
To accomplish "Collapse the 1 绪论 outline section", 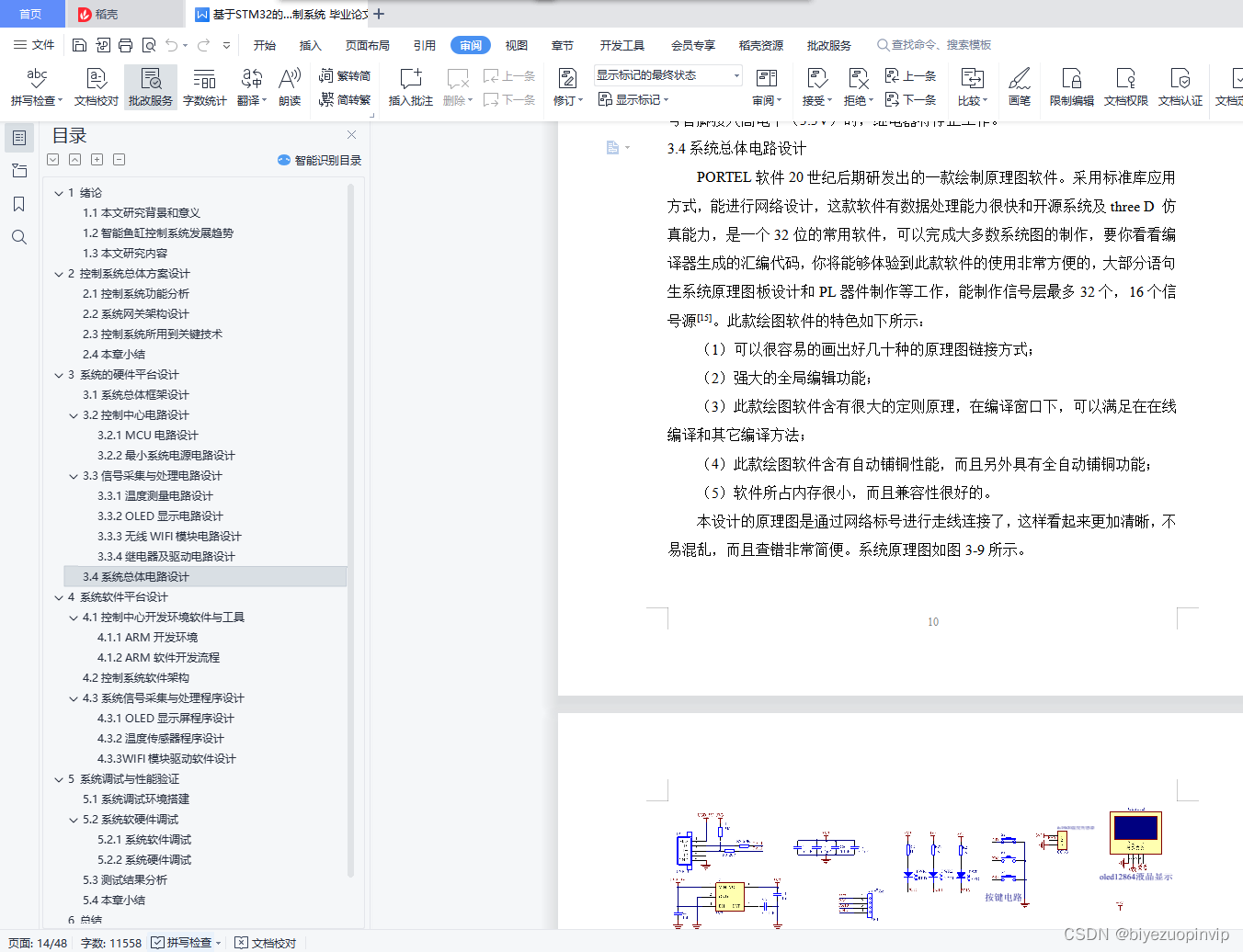I will coord(59,193).
